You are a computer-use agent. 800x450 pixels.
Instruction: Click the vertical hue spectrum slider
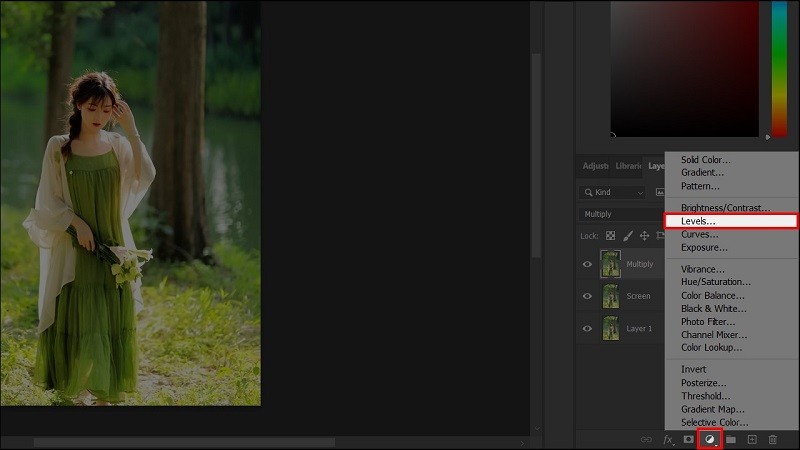(779, 69)
